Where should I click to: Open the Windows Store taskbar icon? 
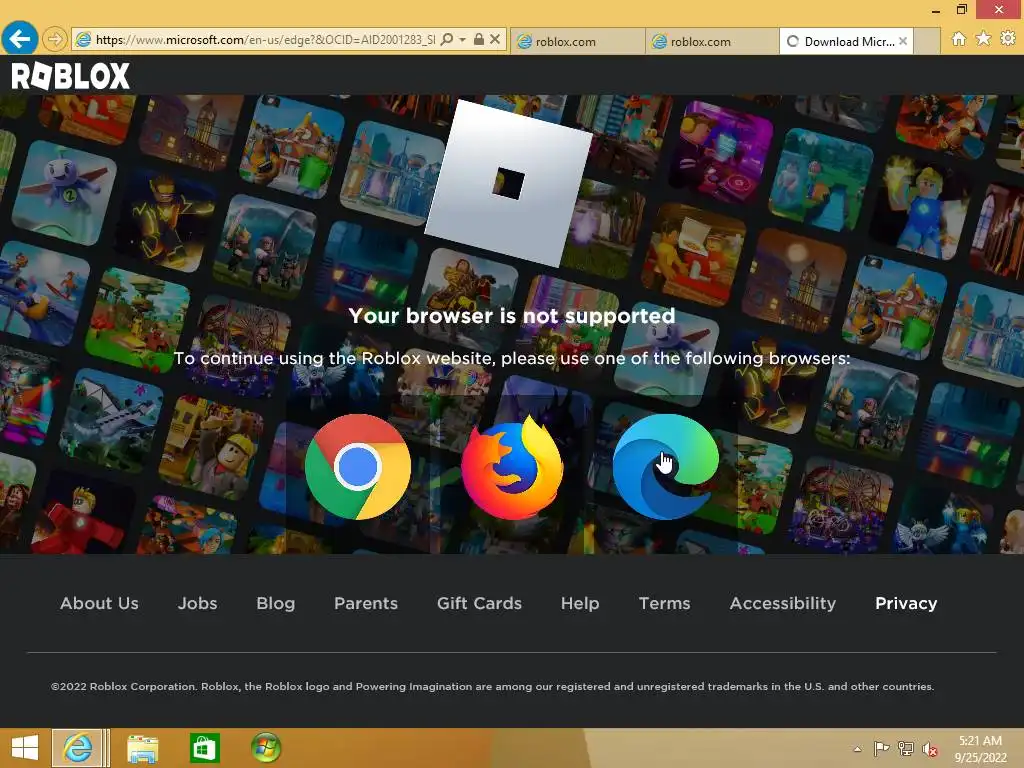point(204,748)
